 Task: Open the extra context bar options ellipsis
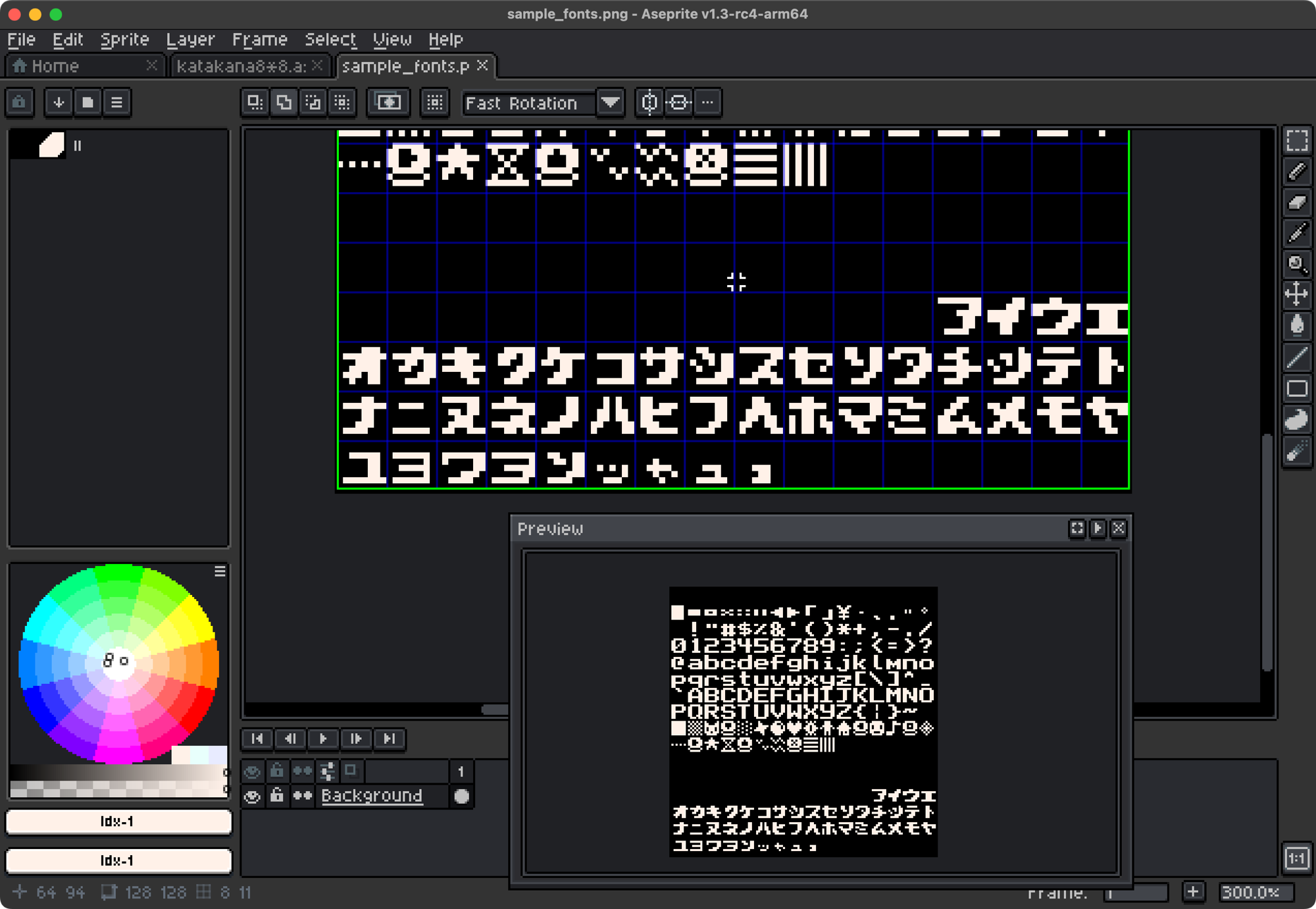(x=707, y=103)
